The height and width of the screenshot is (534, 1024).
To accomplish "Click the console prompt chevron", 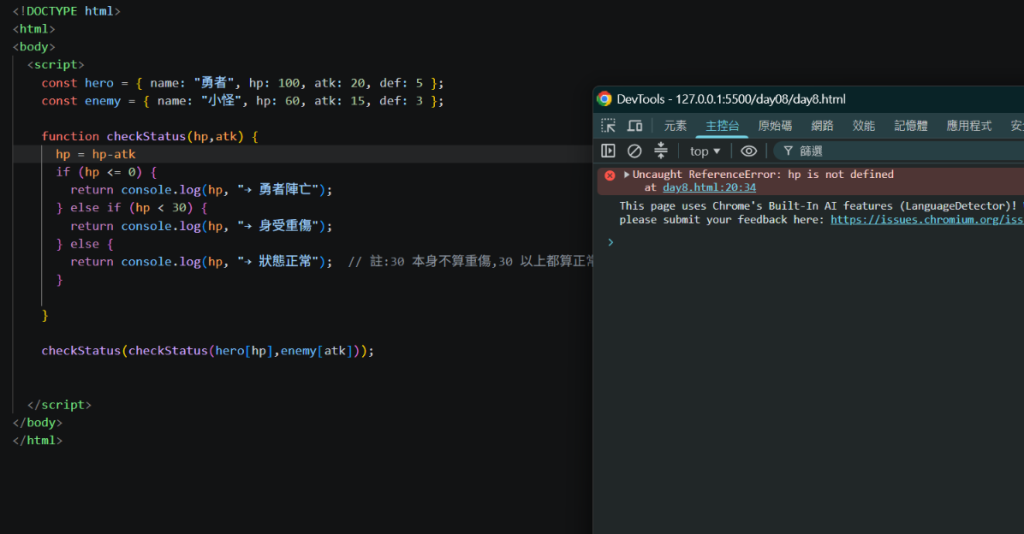I will pyautogui.click(x=611, y=242).
